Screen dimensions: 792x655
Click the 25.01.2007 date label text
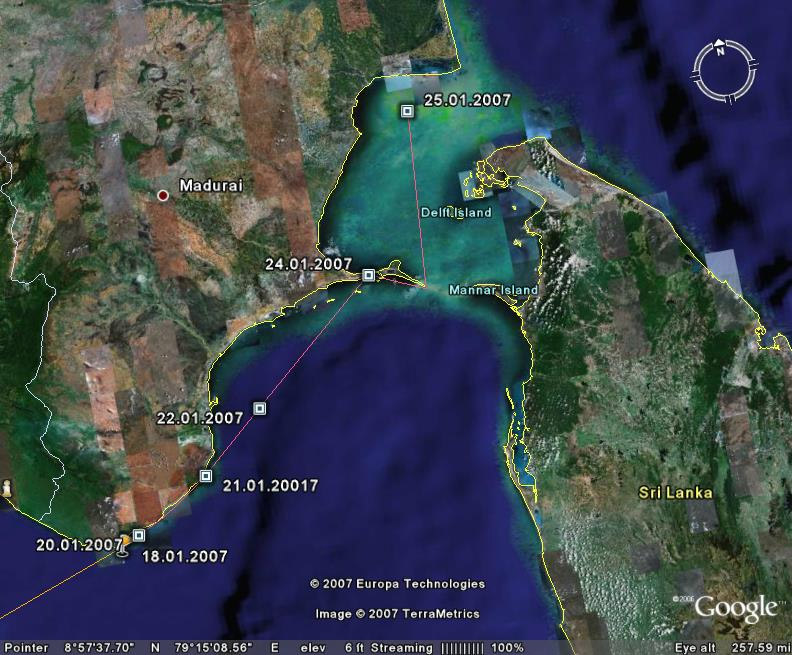[x=467, y=100]
